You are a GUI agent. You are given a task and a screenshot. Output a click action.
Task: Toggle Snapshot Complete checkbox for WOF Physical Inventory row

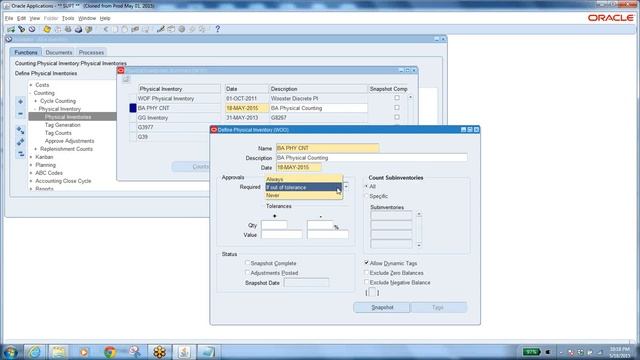[397, 98]
